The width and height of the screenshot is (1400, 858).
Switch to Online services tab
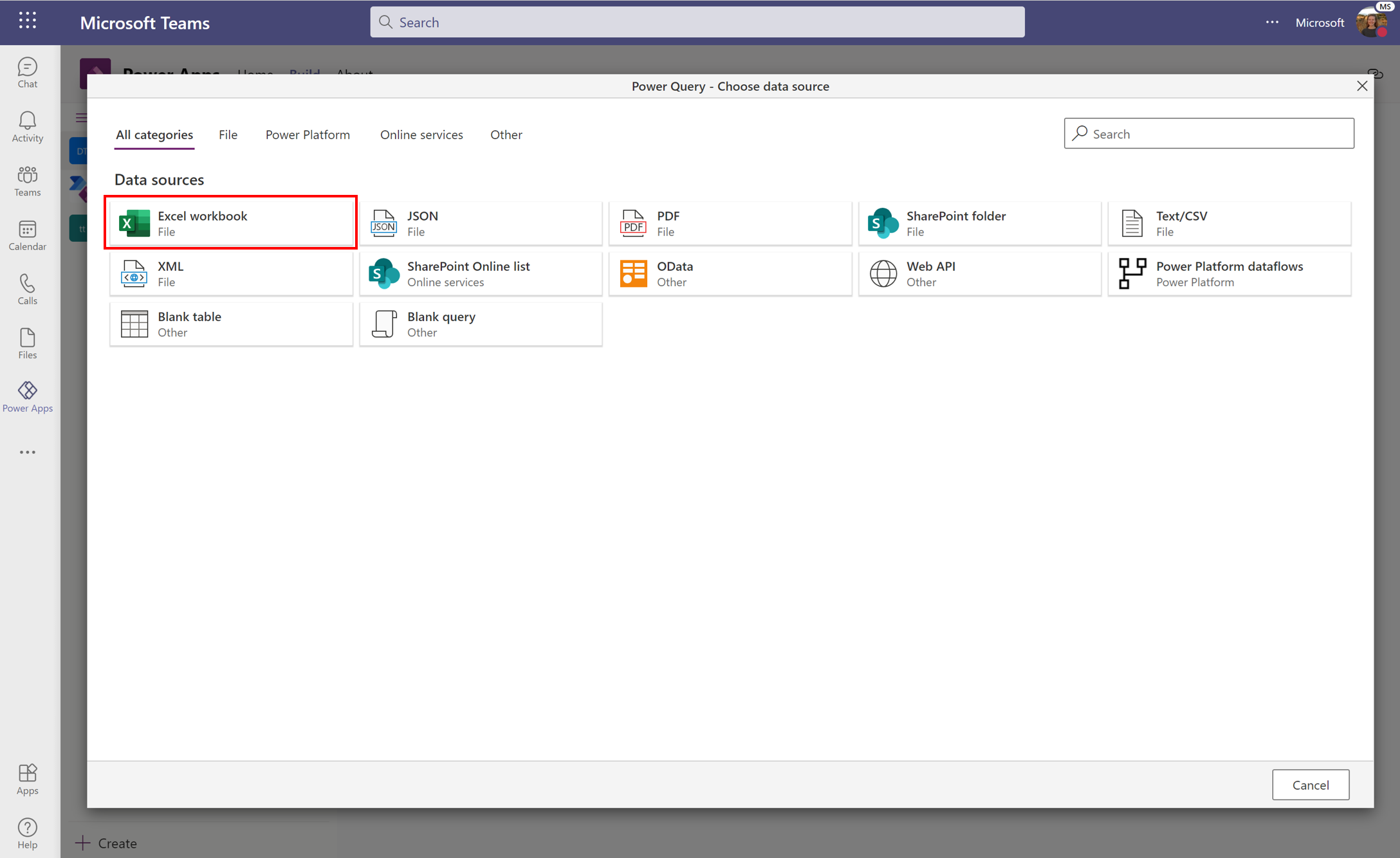pos(422,134)
